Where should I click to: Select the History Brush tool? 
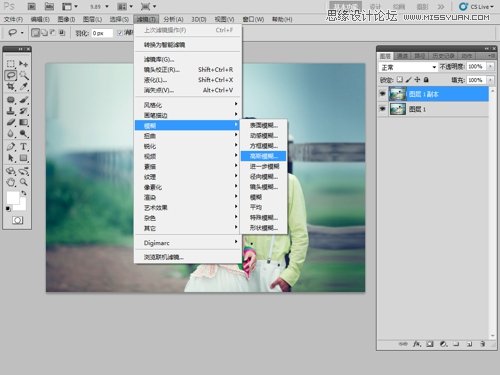pos(23,111)
